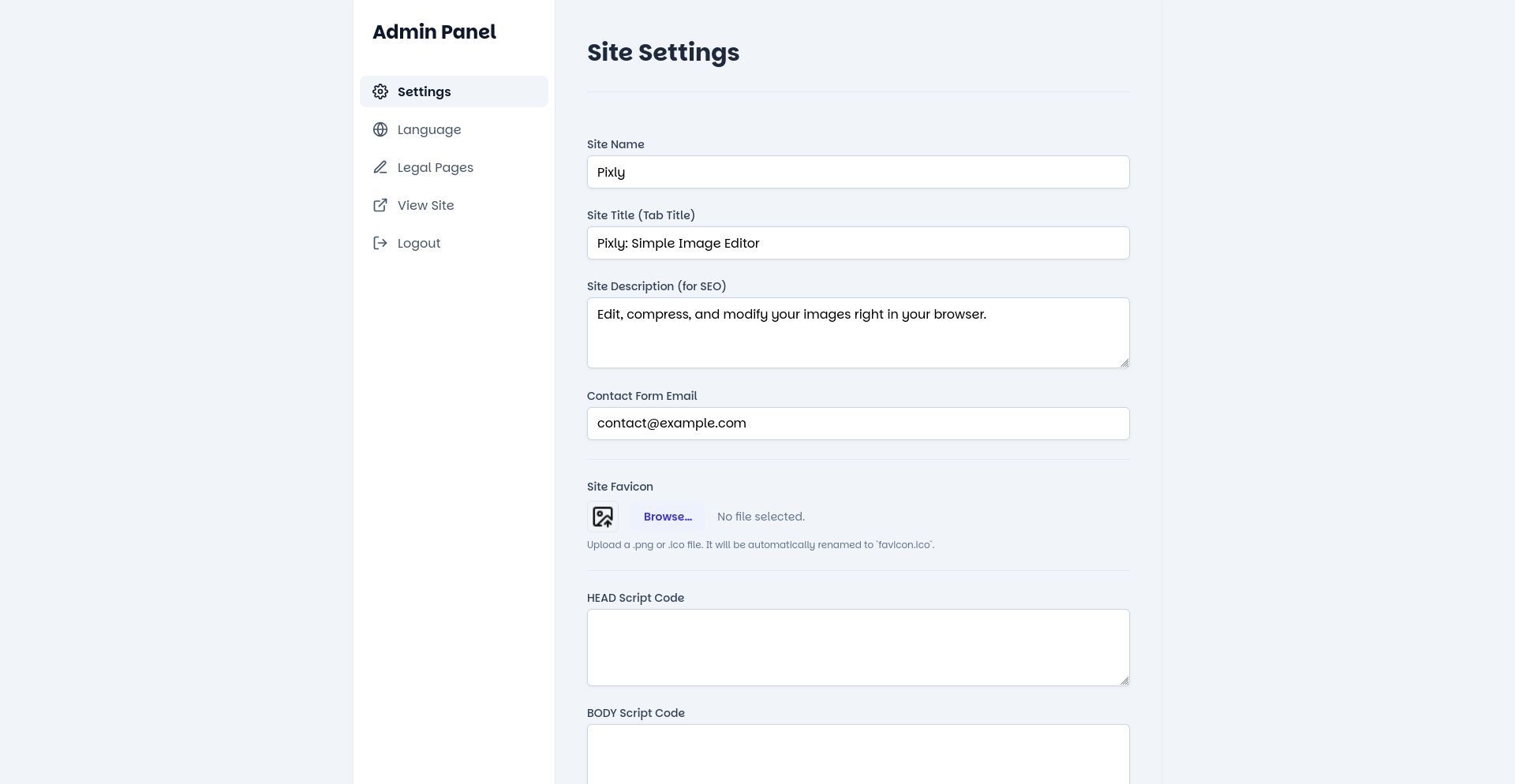Go to Legal Pages section
Image resolution: width=1515 pixels, height=784 pixels.
[x=435, y=167]
